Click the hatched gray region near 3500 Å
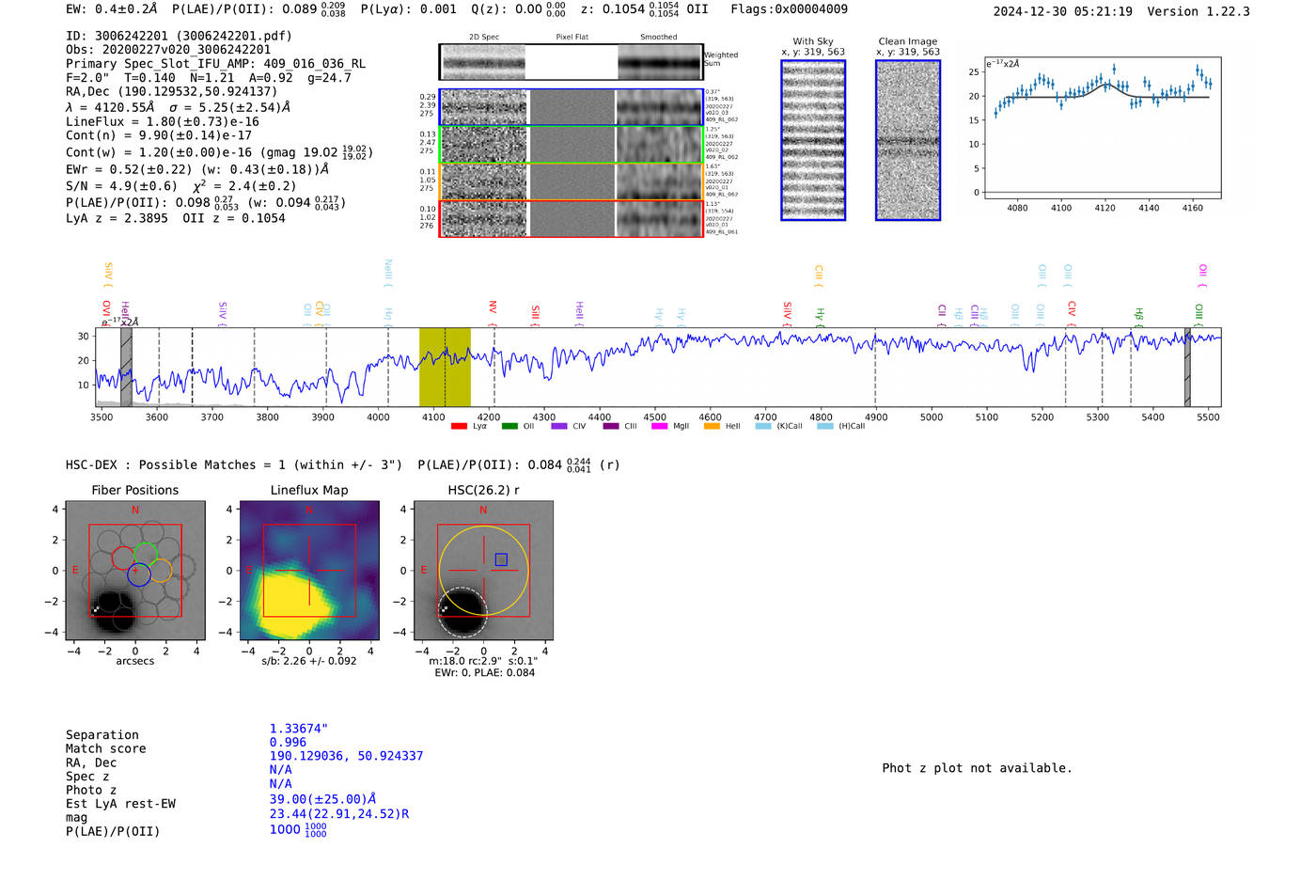The image size is (1316, 896). point(126,367)
